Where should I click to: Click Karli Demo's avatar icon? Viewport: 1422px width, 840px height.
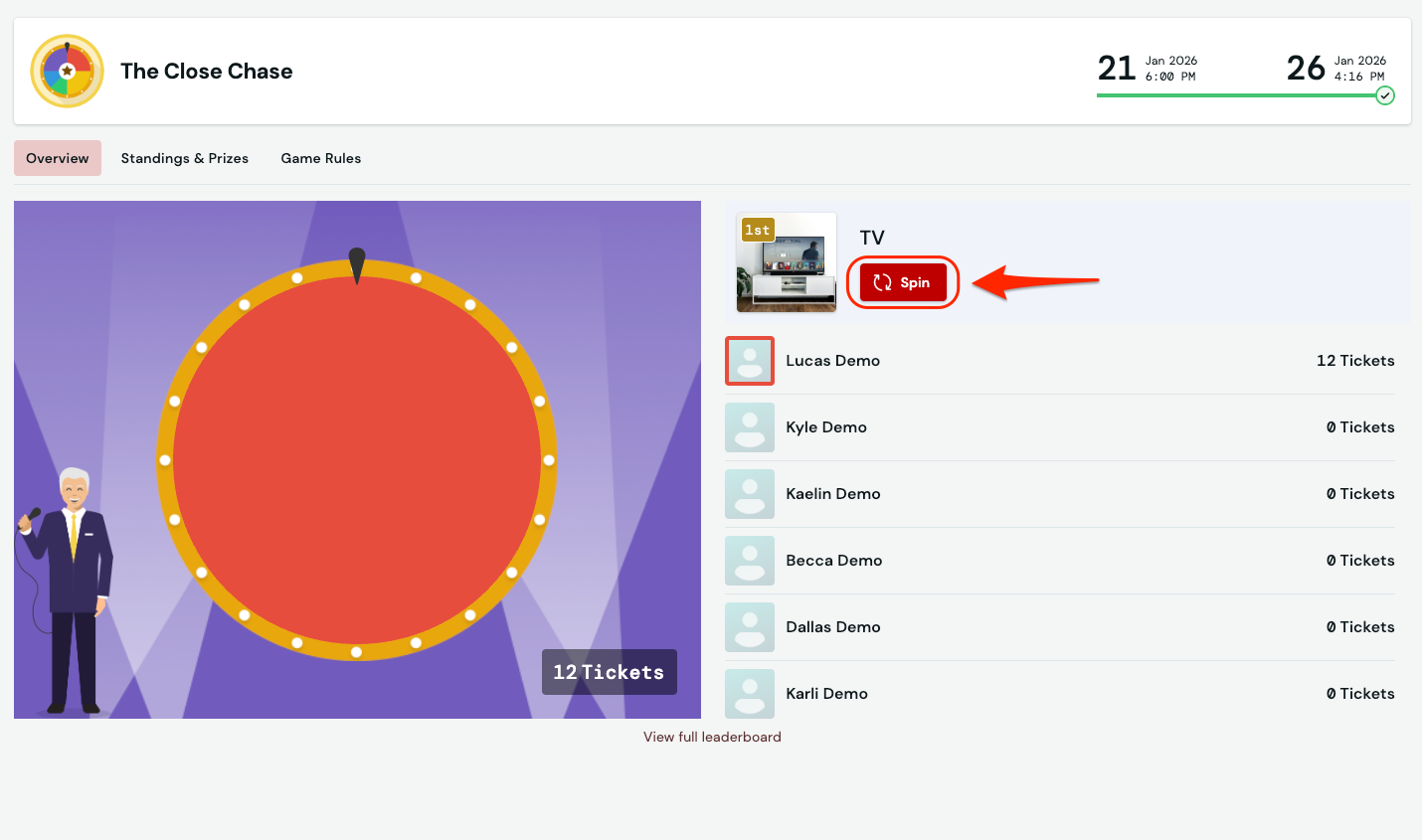tap(750, 694)
